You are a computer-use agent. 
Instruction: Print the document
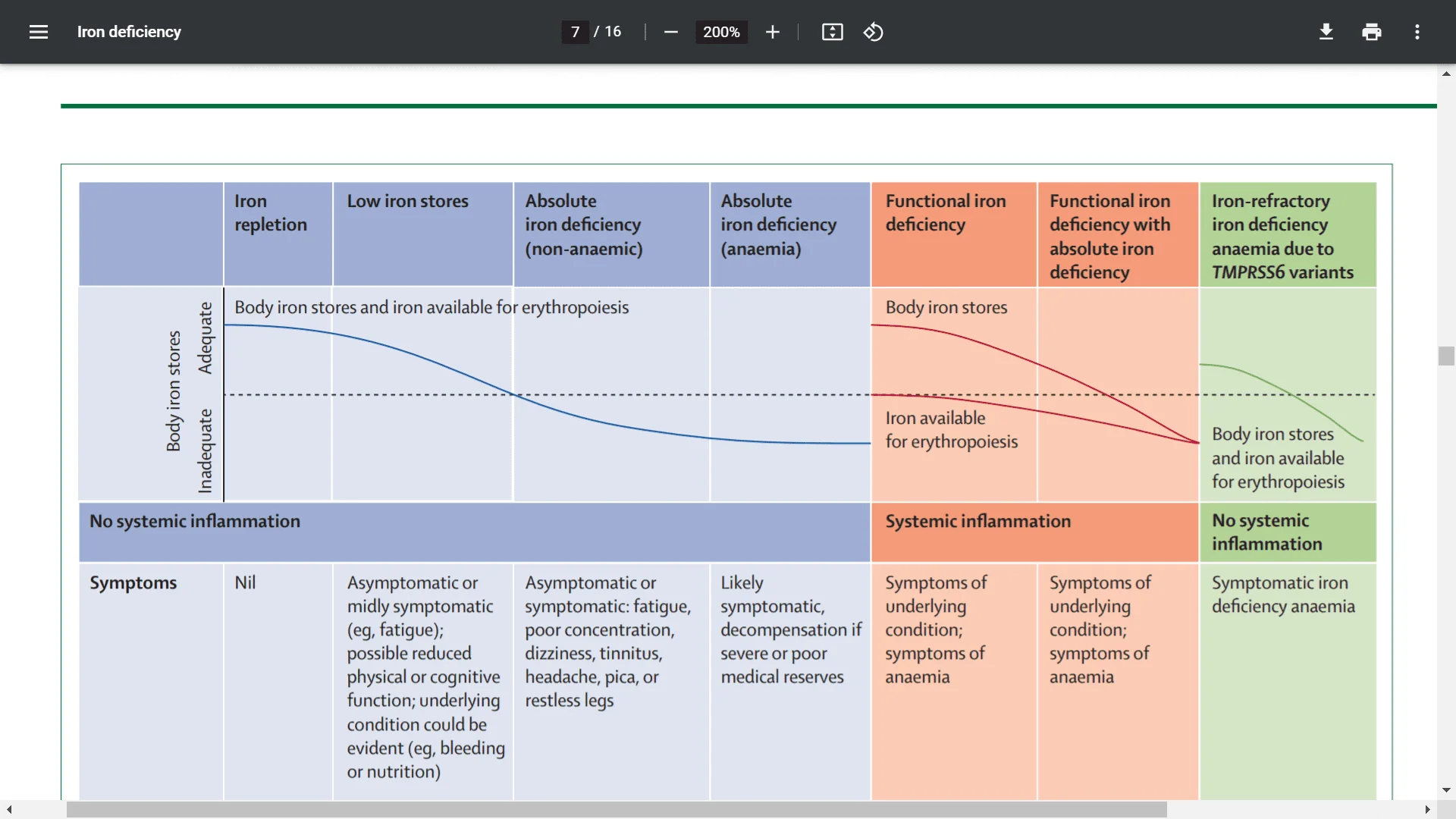[x=1371, y=32]
